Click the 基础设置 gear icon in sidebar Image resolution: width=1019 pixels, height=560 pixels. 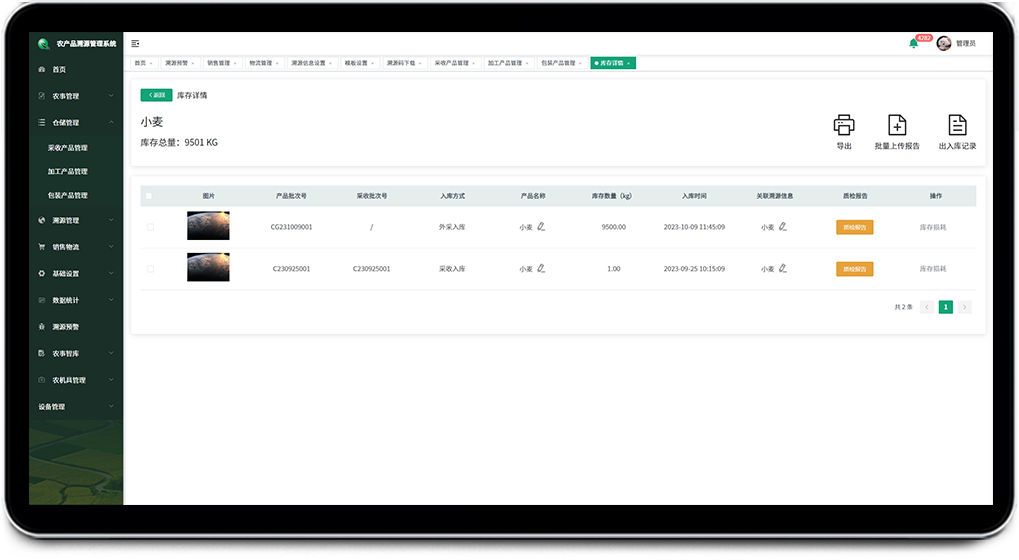[42, 274]
